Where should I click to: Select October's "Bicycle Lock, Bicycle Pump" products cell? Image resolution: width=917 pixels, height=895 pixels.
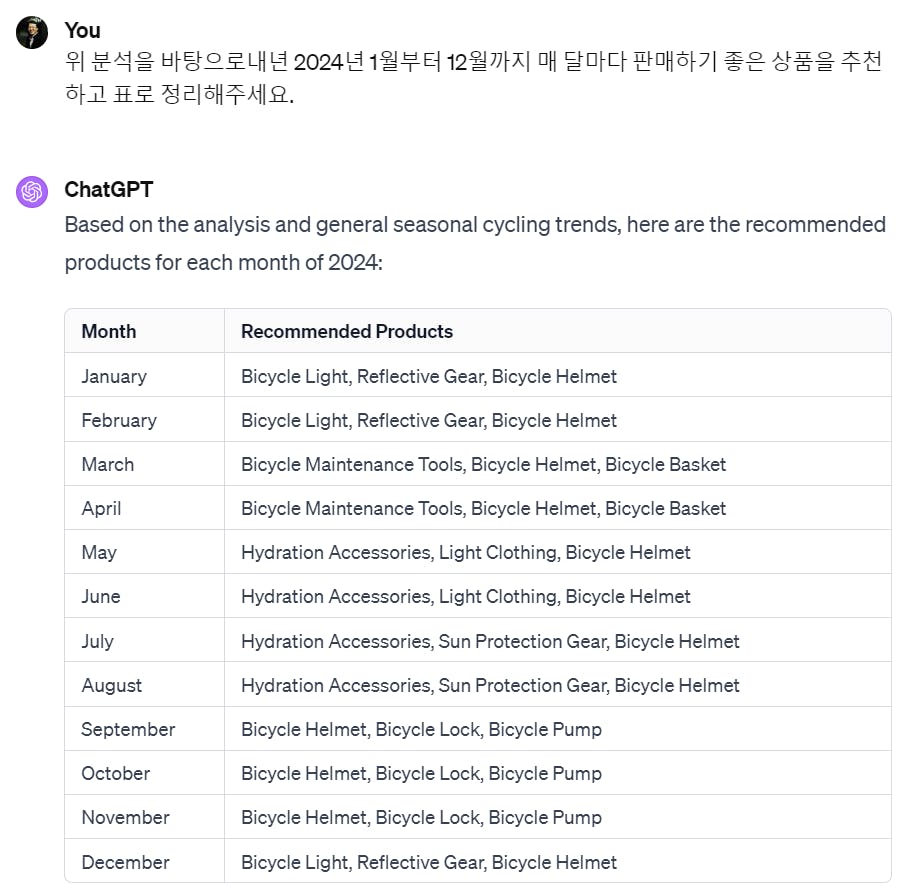click(421, 774)
